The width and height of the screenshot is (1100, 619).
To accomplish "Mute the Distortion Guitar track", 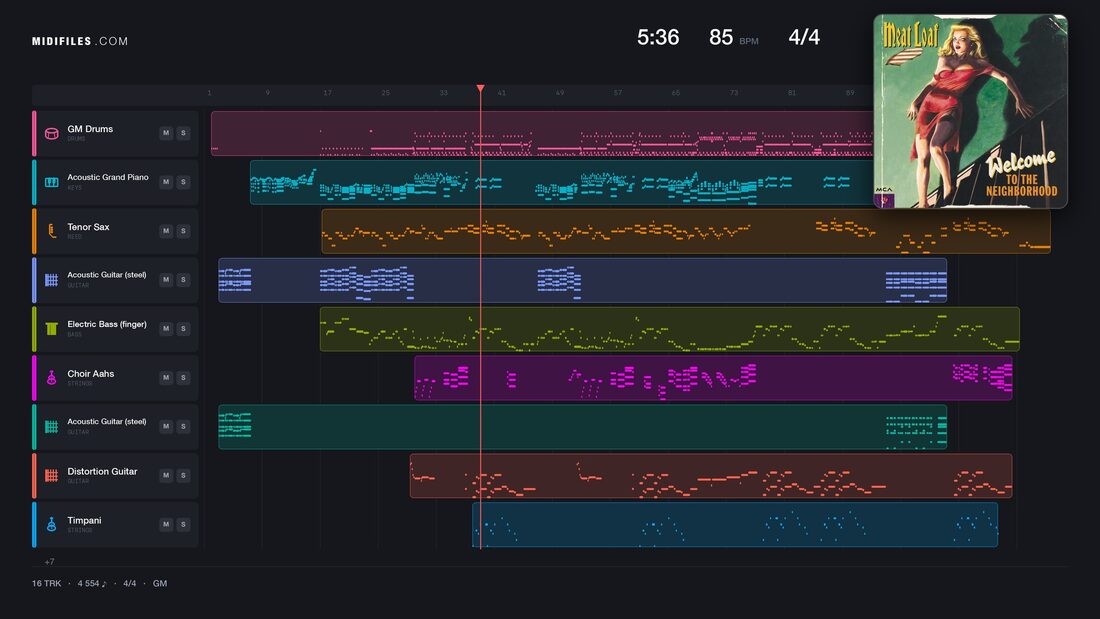I will tap(166, 475).
